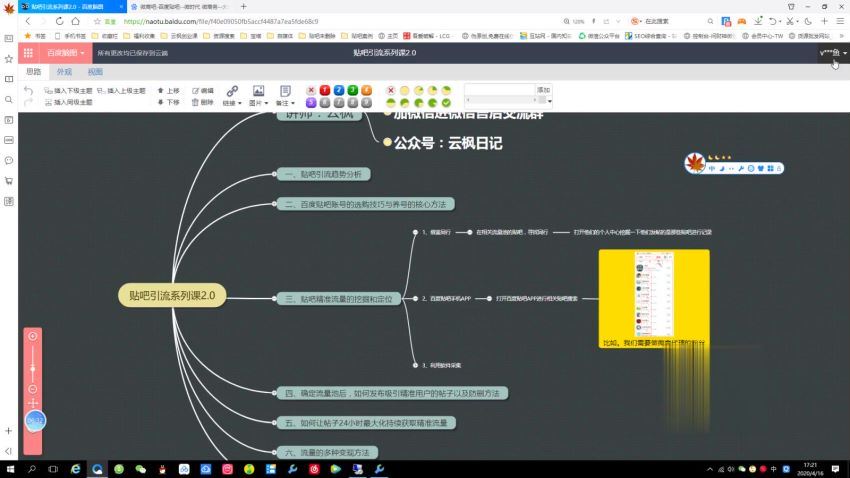This screenshot has height=478, width=850.
Task: Click the insert parent topic button (插入上级主题)
Action: (x=121, y=91)
